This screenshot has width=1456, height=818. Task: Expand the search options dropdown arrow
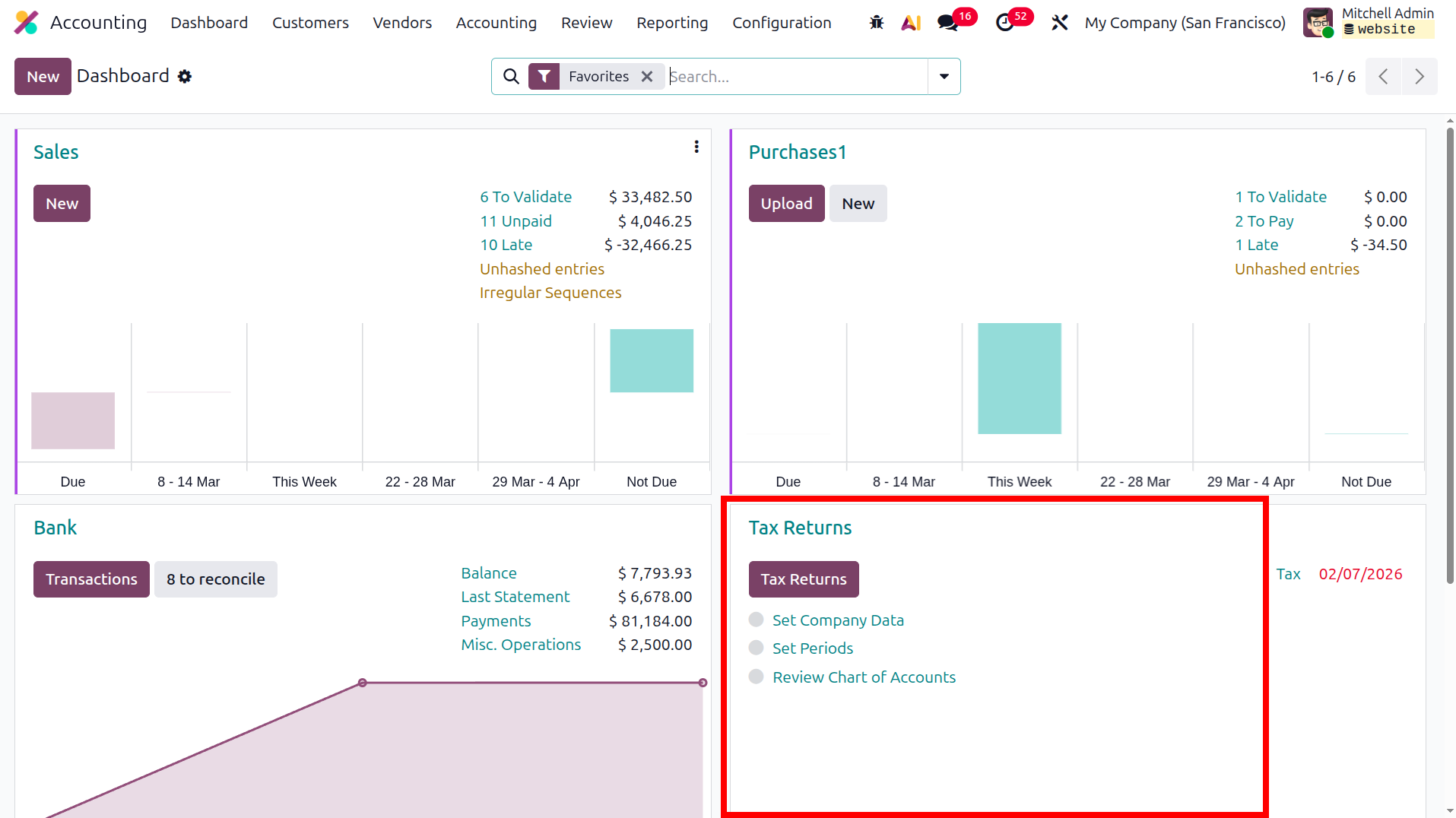(944, 77)
